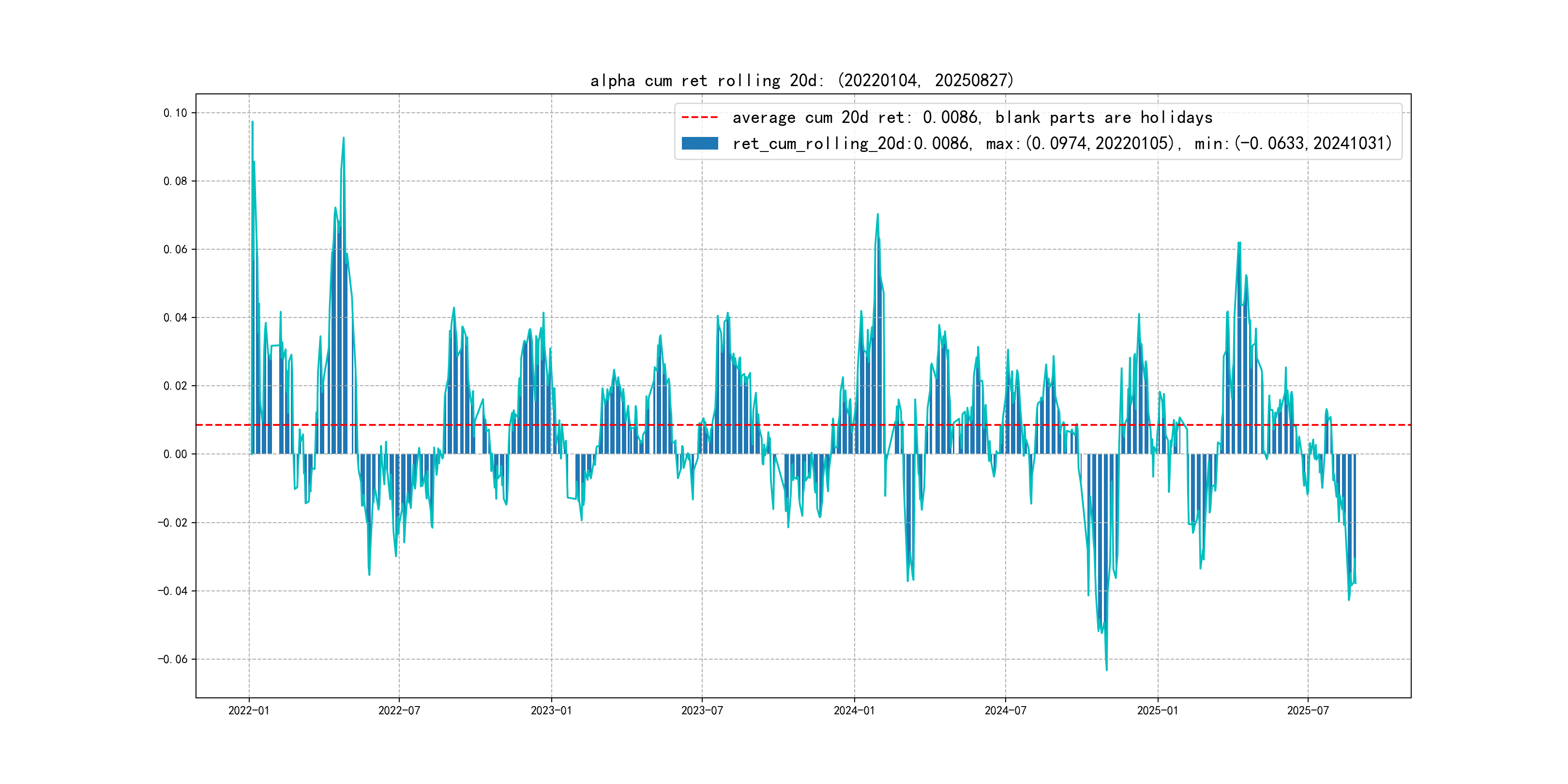Click the 0.00 y-axis tick label
Image resolution: width=1568 pixels, height=784 pixels.
tap(175, 454)
